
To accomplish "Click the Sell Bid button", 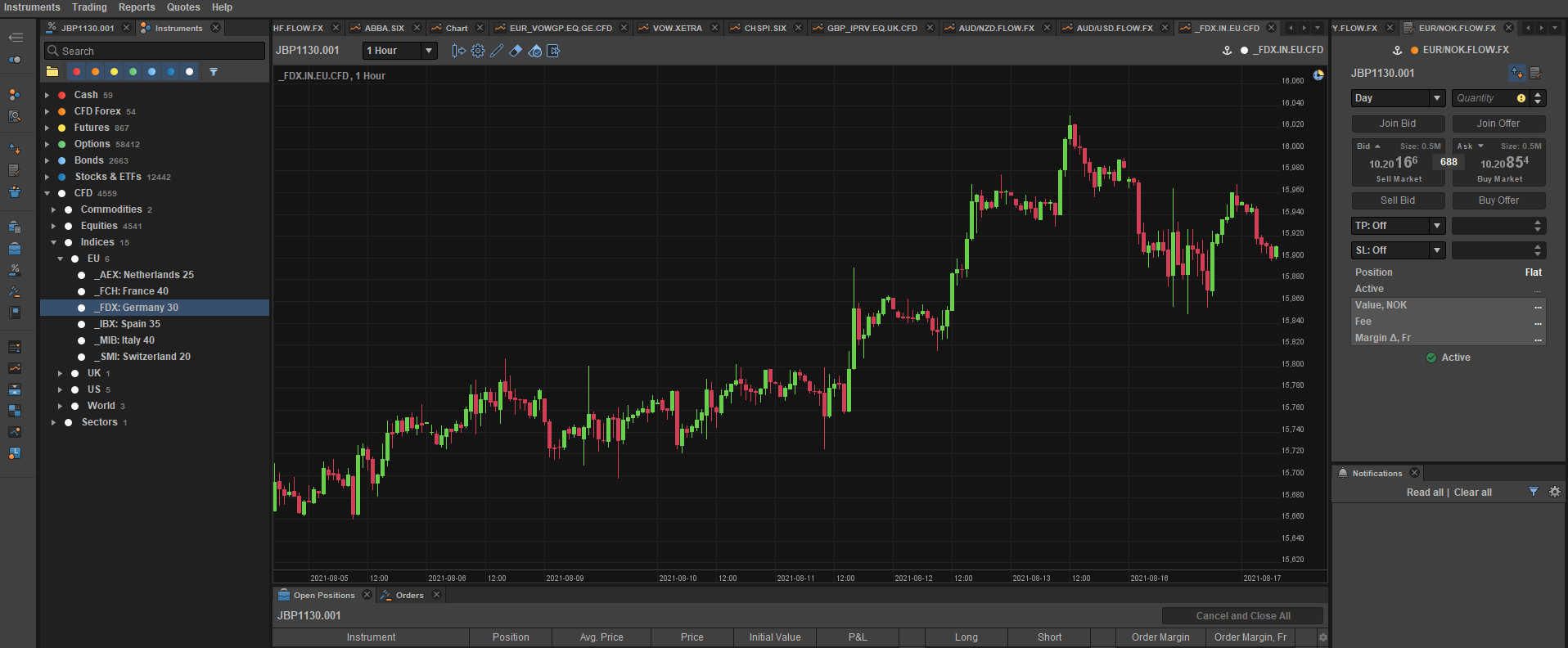I will point(1398,200).
